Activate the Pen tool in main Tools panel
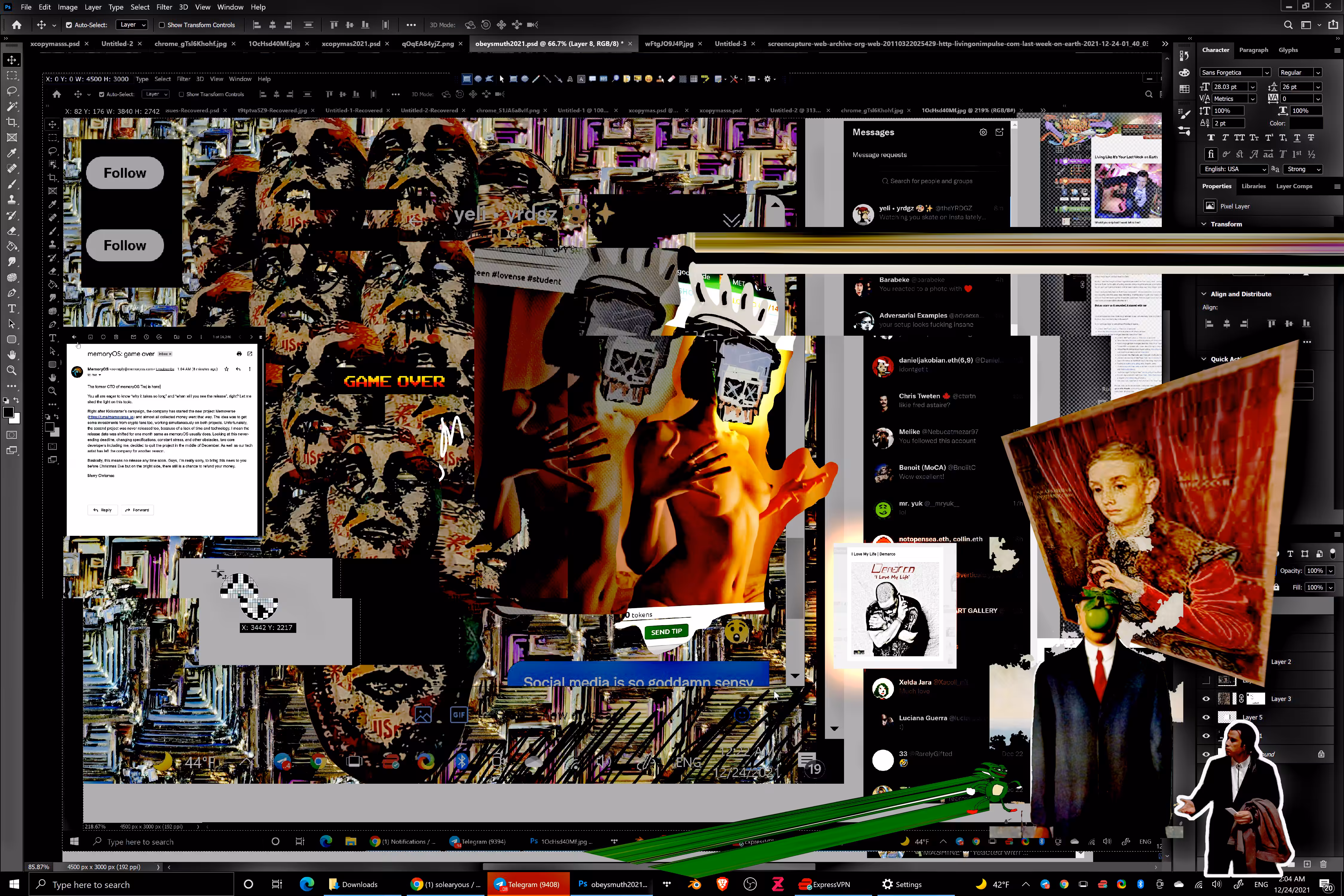 pyautogui.click(x=11, y=293)
